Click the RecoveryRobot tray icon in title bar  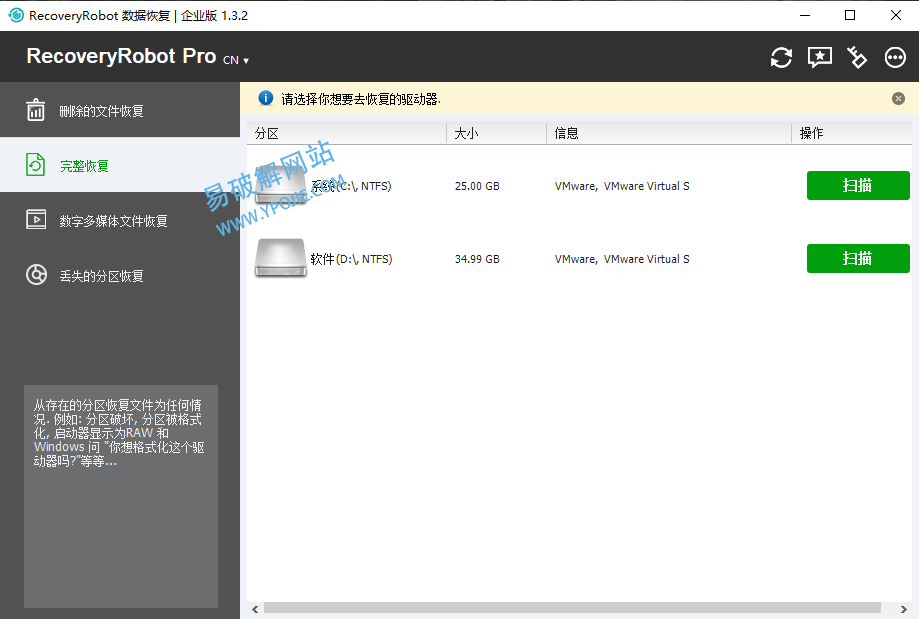[x=15, y=15]
